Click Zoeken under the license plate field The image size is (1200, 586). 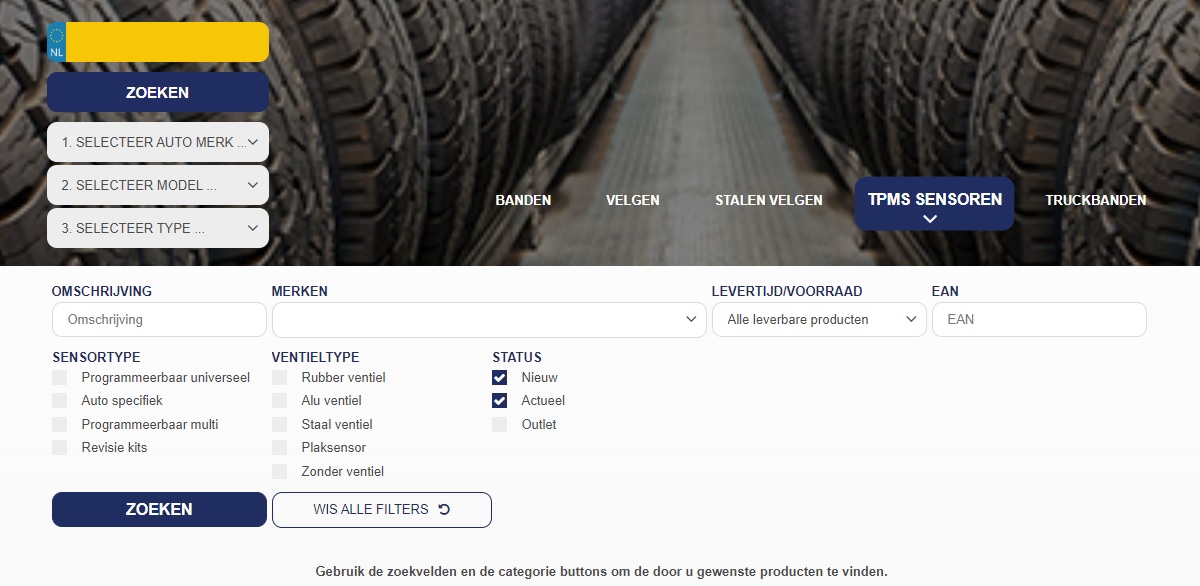click(x=158, y=92)
